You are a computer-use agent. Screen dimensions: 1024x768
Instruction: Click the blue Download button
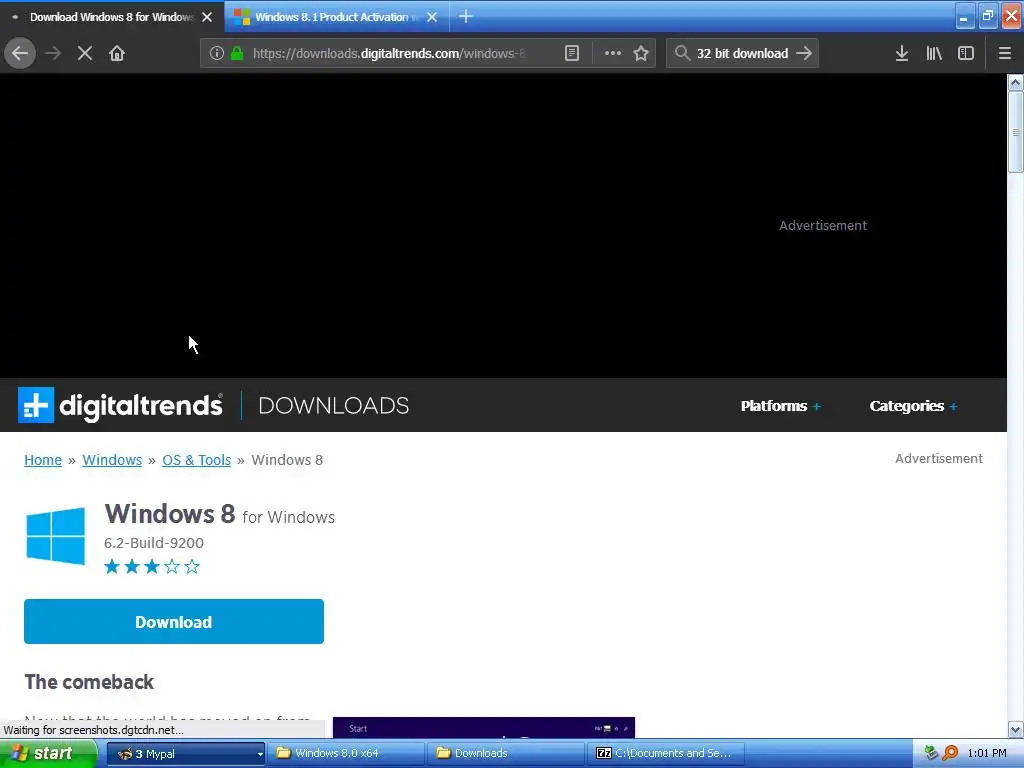[x=174, y=621]
